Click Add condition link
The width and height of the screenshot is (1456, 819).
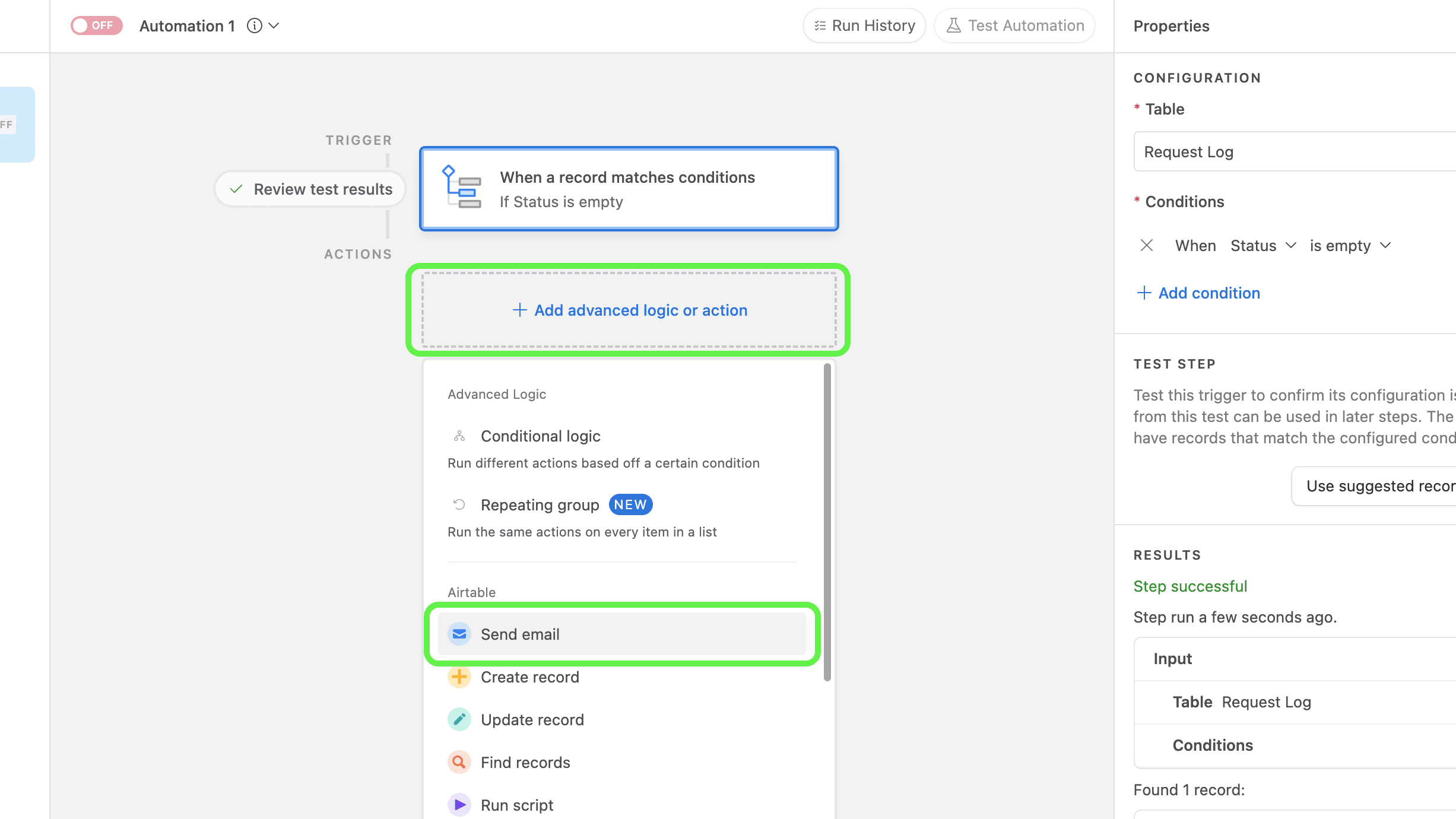click(1198, 293)
